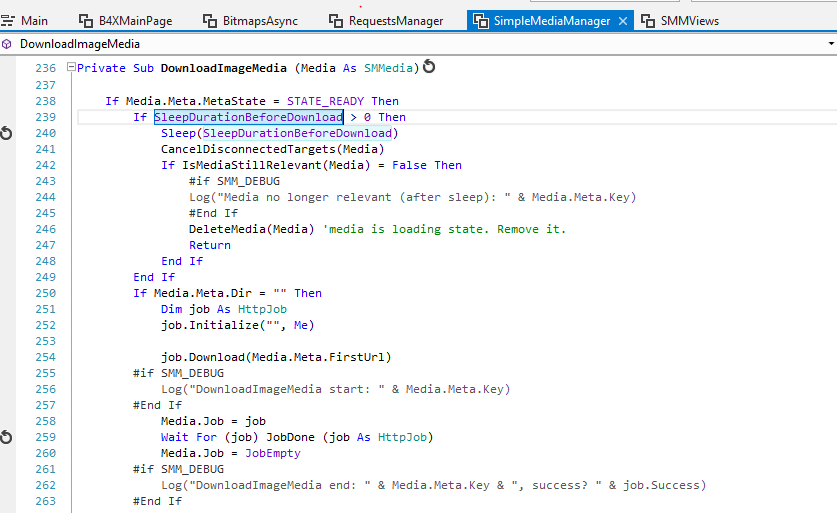Click the JobEmpty identifier on line 260
Screen dimensions: 837x513
click(273, 453)
